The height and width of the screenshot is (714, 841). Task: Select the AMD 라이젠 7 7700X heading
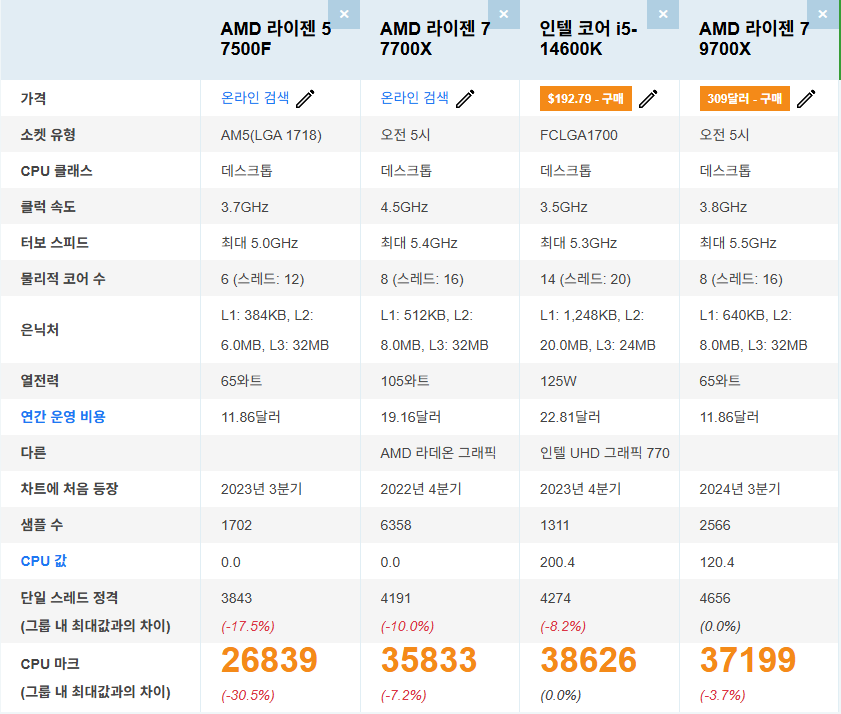pos(435,39)
